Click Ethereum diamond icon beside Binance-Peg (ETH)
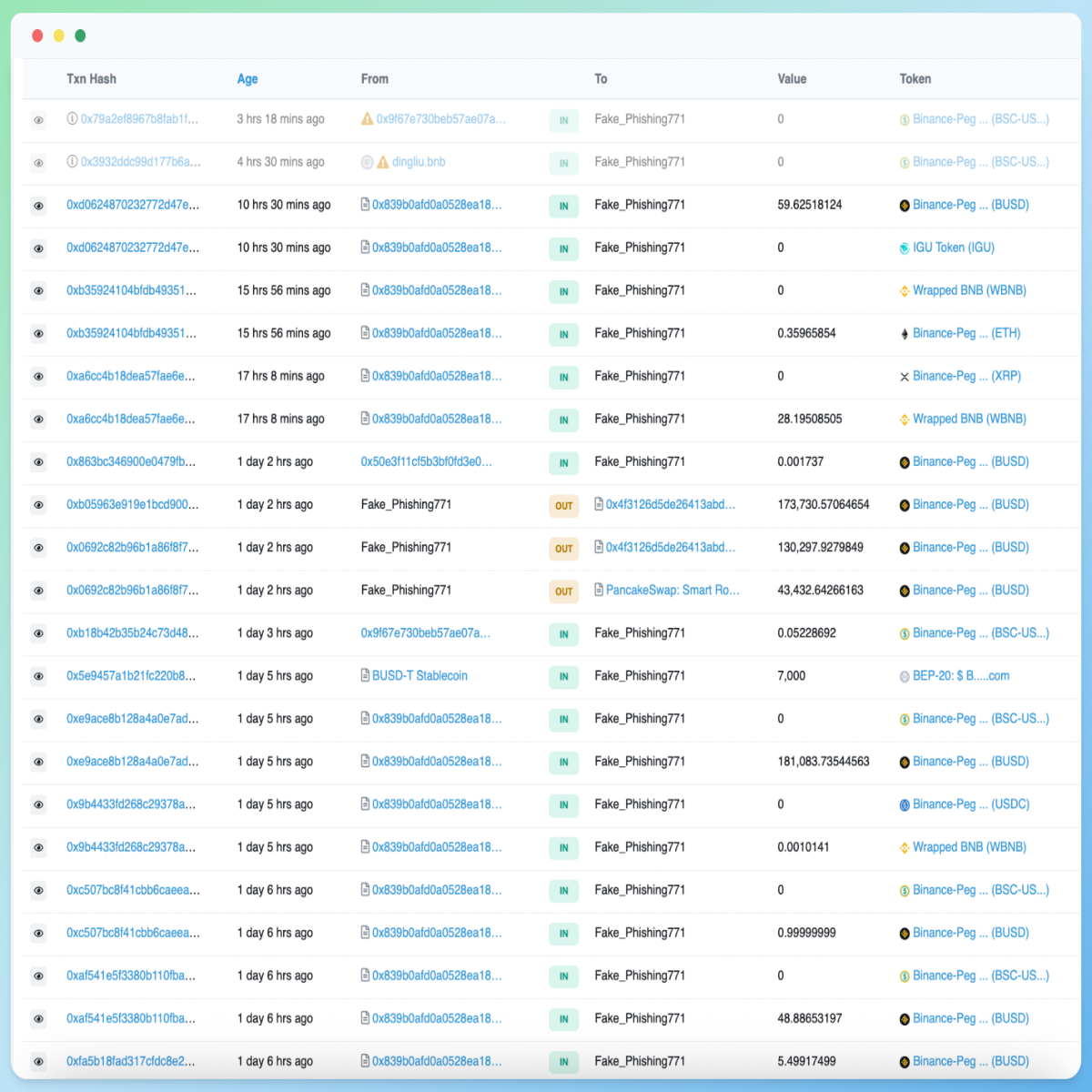Image resolution: width=1092 pixels, height=1092 pixels. tap(905, 334)
